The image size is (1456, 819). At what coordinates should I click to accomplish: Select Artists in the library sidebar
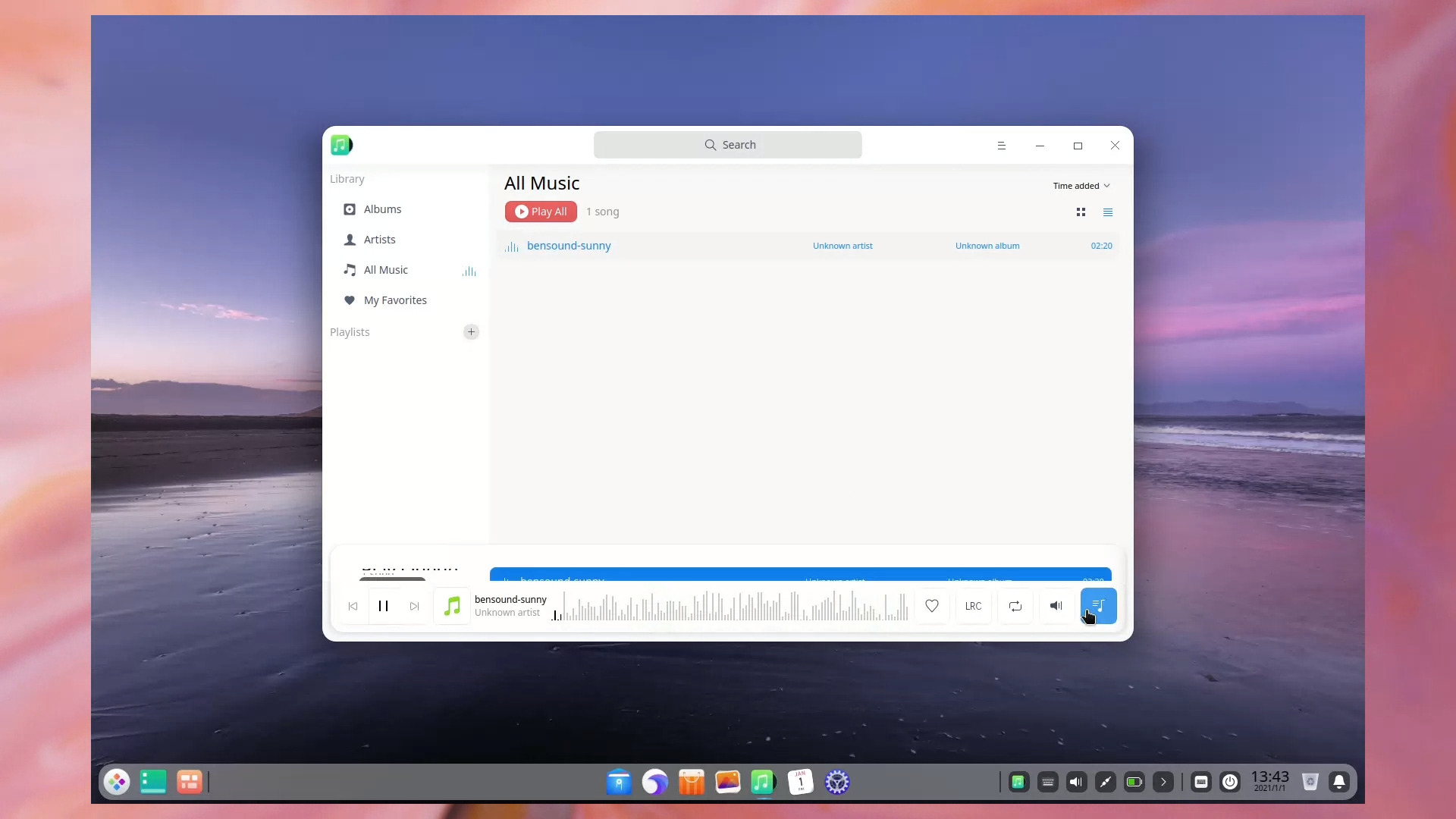[378, 239]
